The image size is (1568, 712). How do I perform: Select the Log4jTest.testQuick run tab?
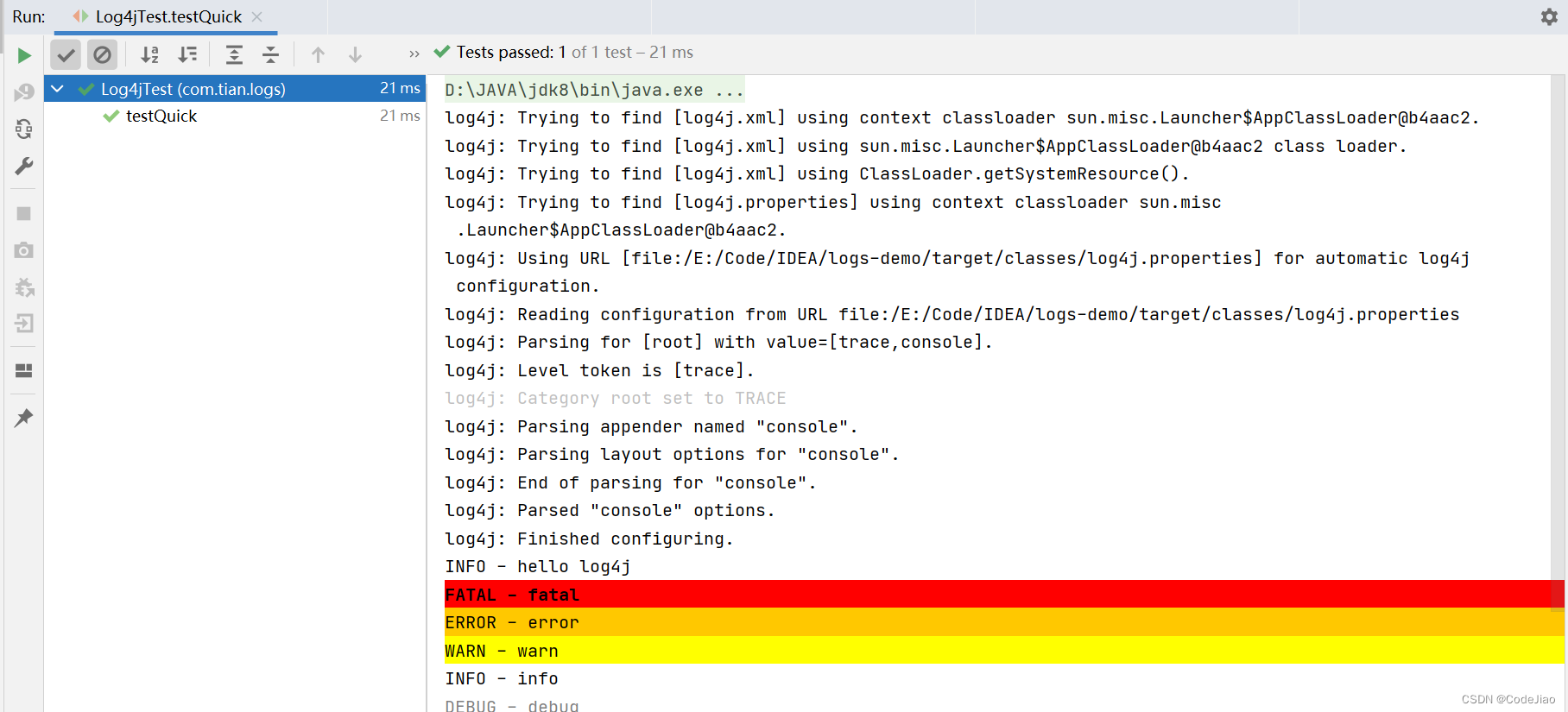coord(166,16)
